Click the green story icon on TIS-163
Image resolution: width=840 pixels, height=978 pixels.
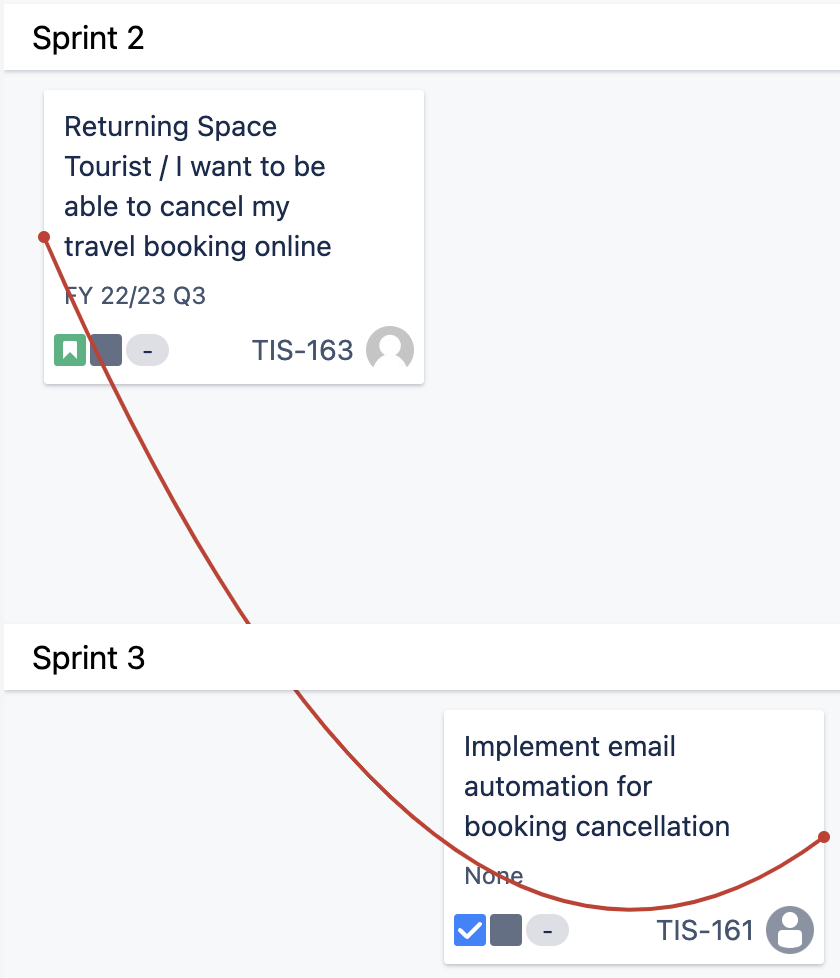pos(70,350)
